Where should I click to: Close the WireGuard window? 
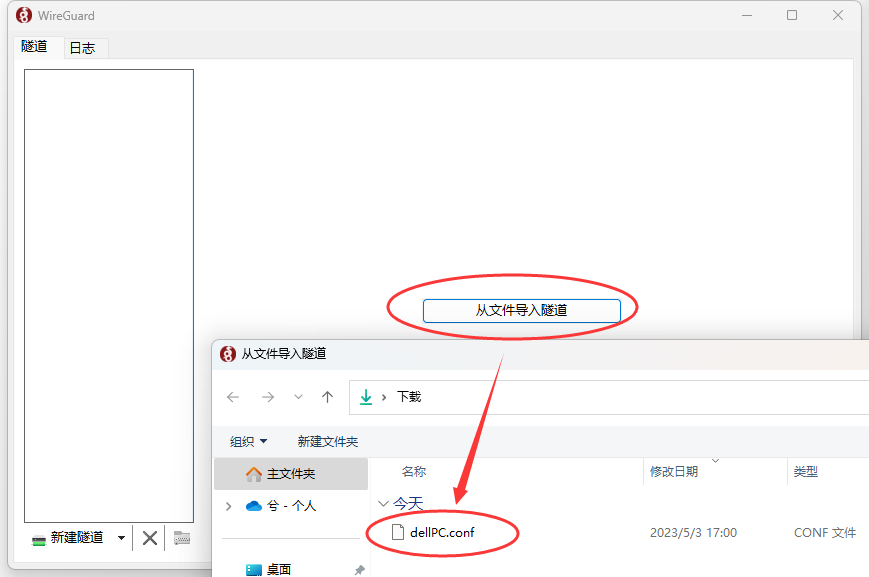point(838,15)
